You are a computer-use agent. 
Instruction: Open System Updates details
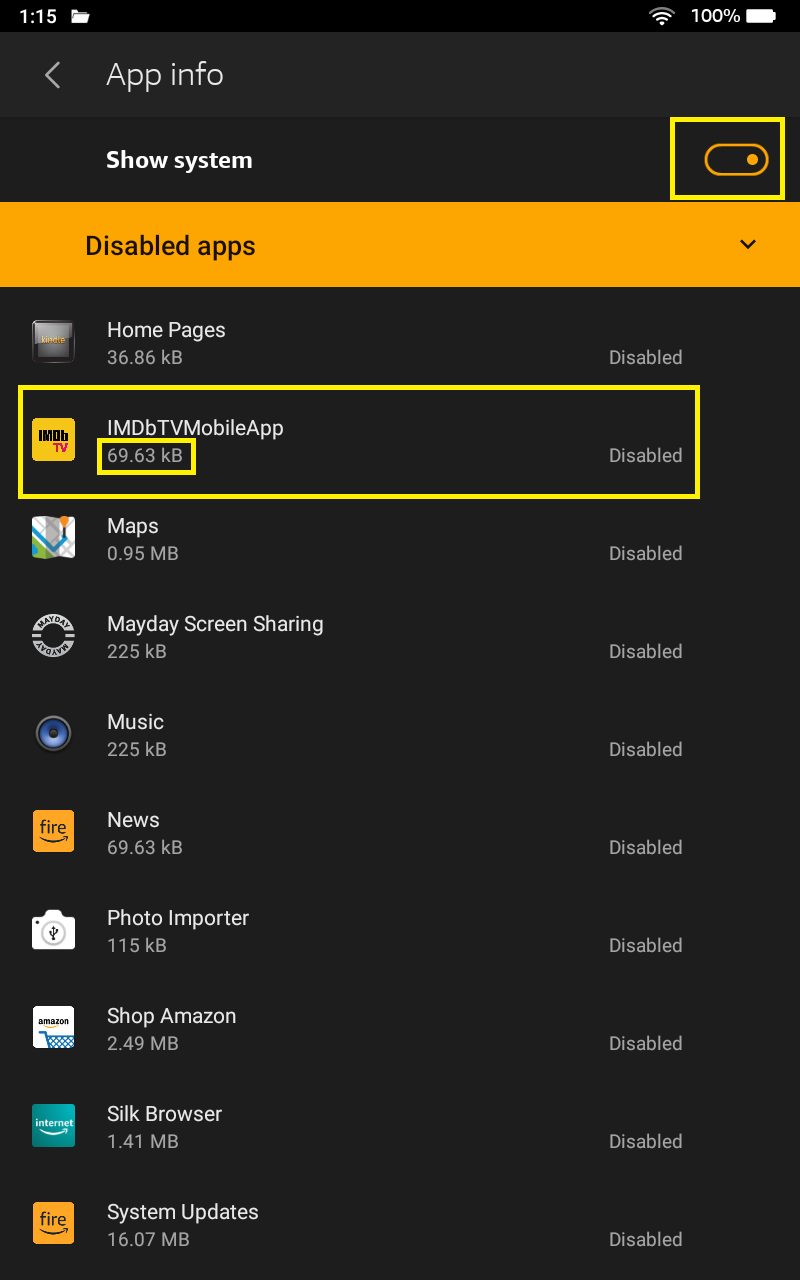pyautogui.click(x=300, y=1223)
